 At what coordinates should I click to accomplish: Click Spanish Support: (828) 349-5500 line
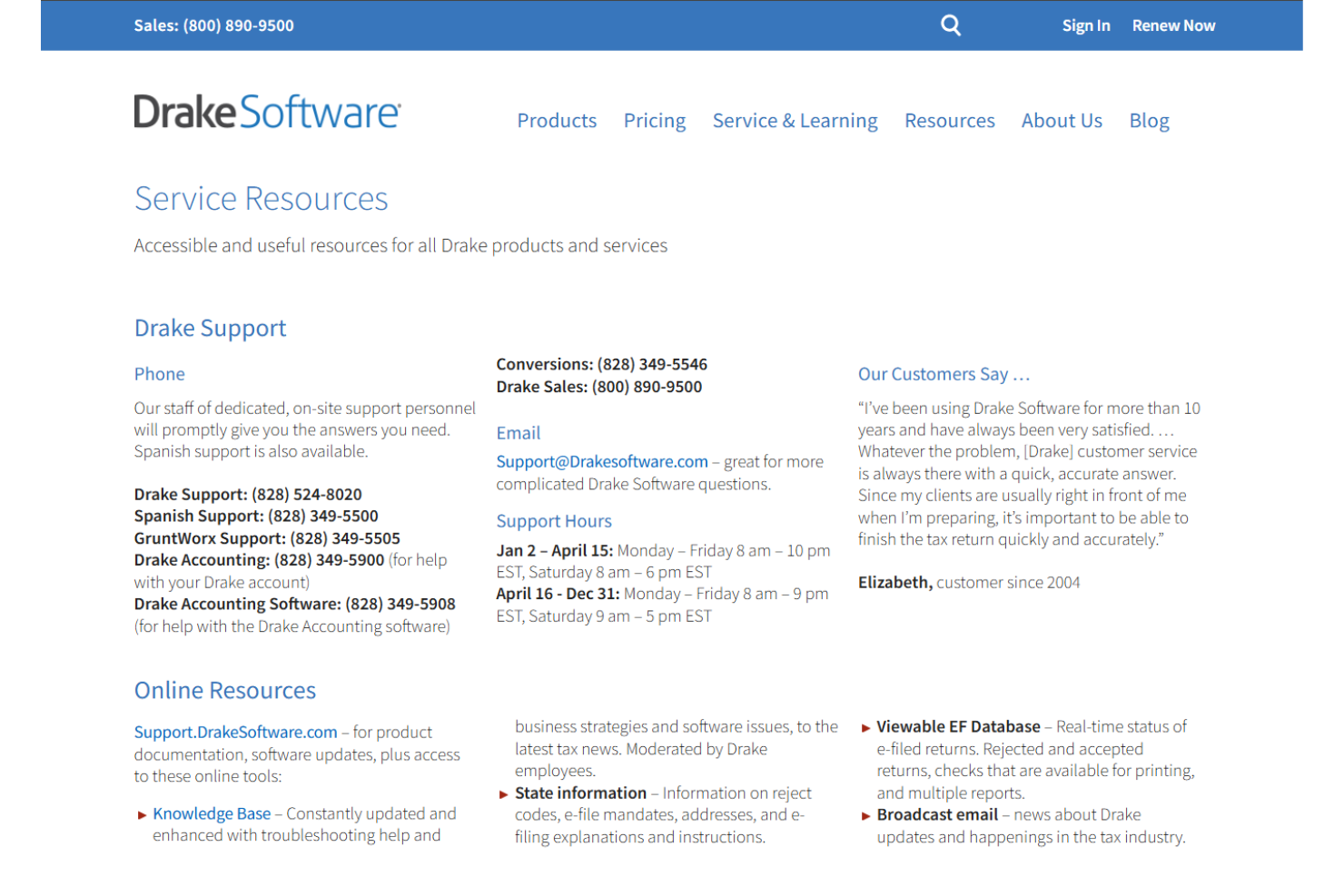[x=256, y=516]
